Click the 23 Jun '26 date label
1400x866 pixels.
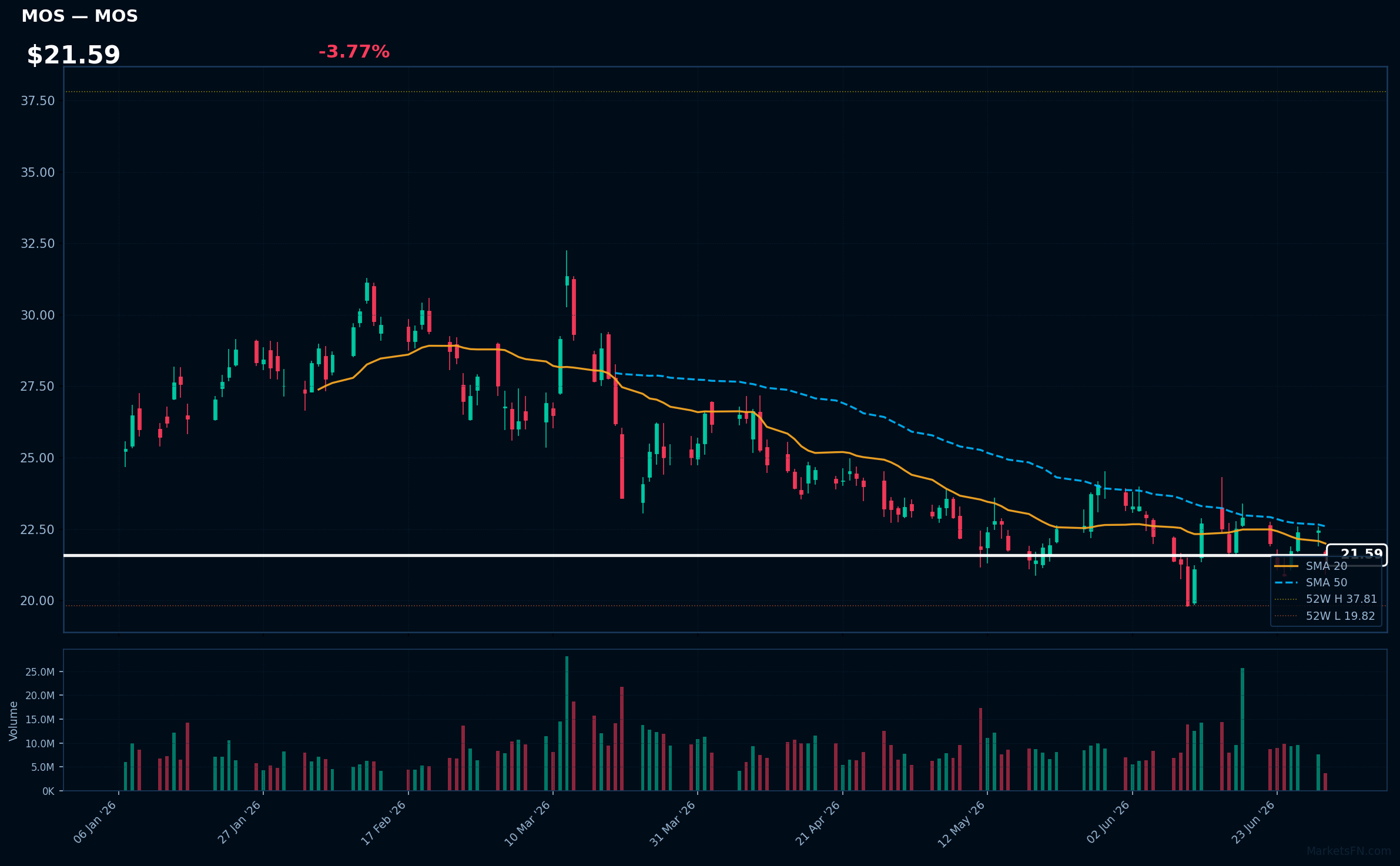point(1253,823)
